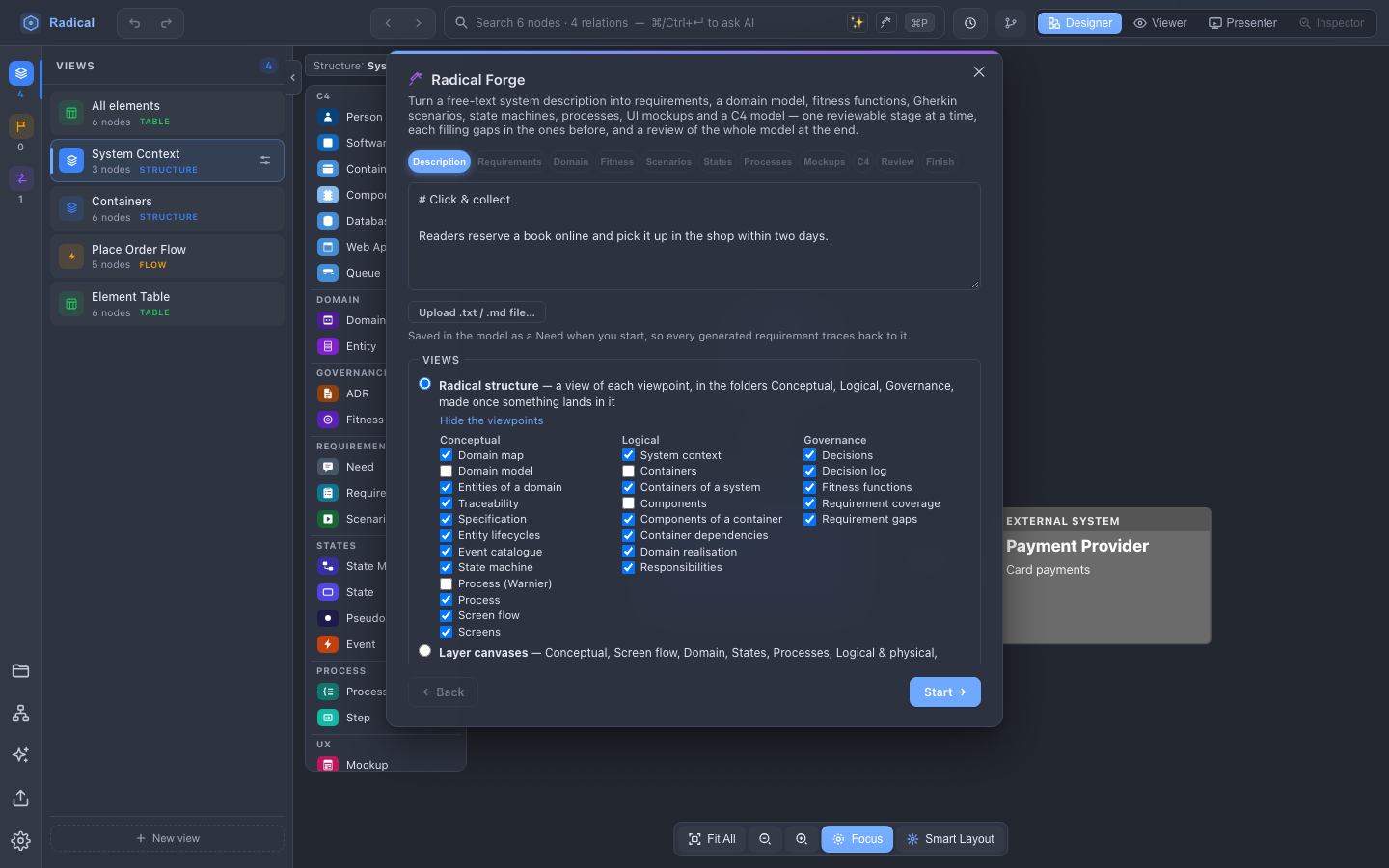1389x868 pixels.
Task: Select the Person element in the palette
Action: 350,117
